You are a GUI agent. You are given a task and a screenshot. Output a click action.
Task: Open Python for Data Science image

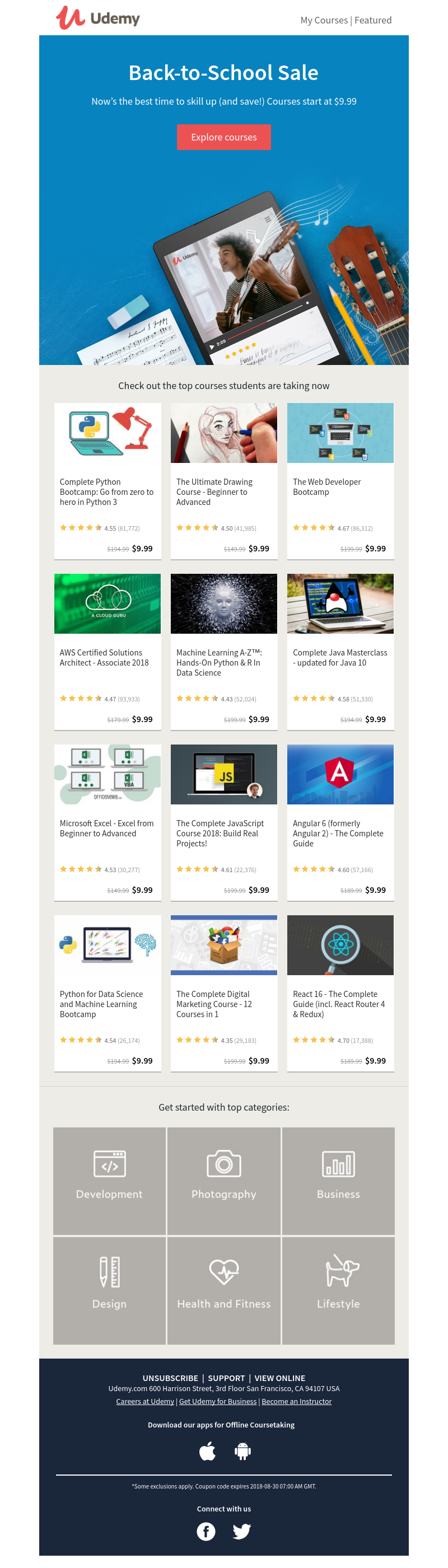click(107, 945)
